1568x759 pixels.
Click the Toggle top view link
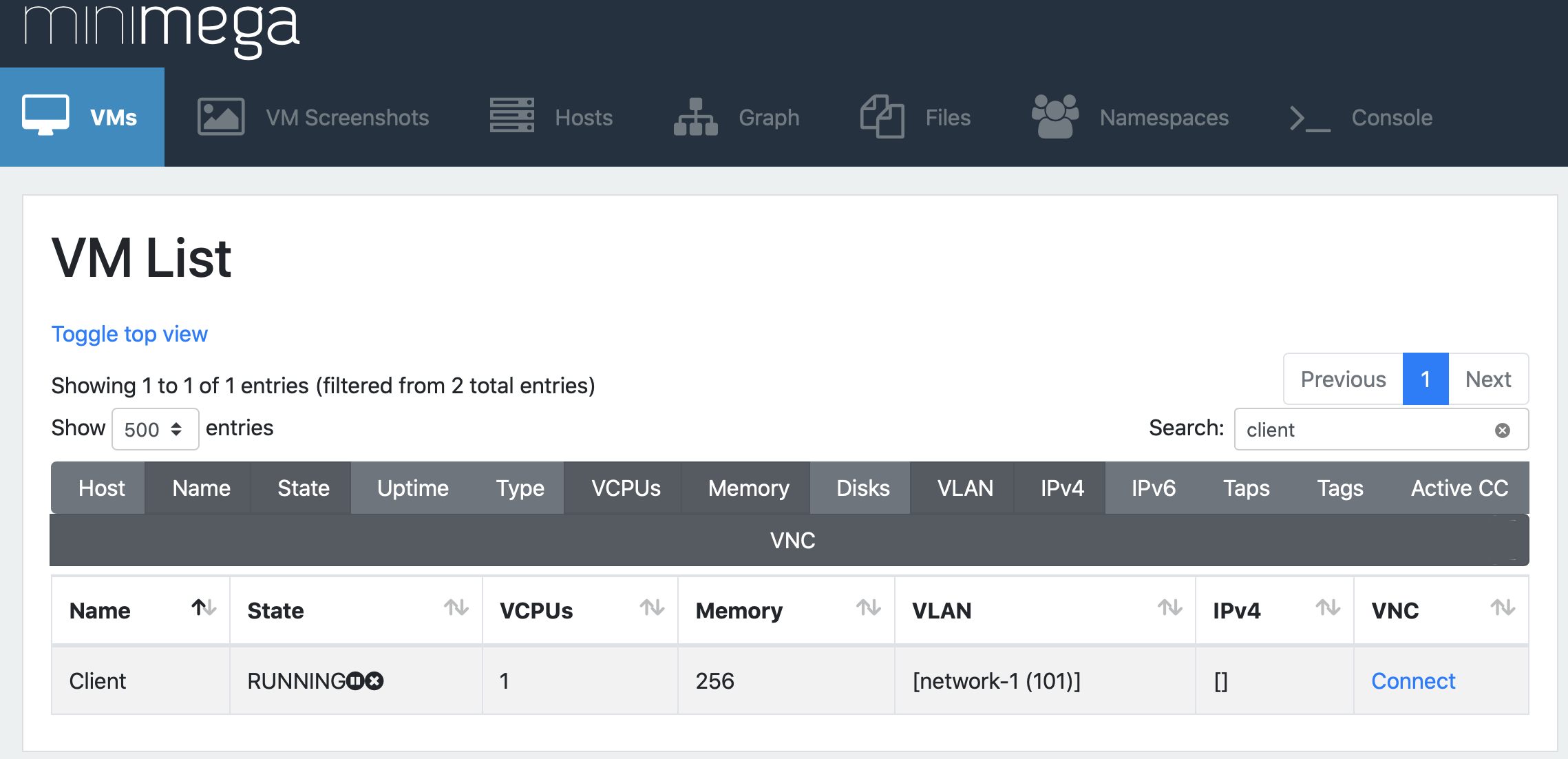[x=129, y=334]
